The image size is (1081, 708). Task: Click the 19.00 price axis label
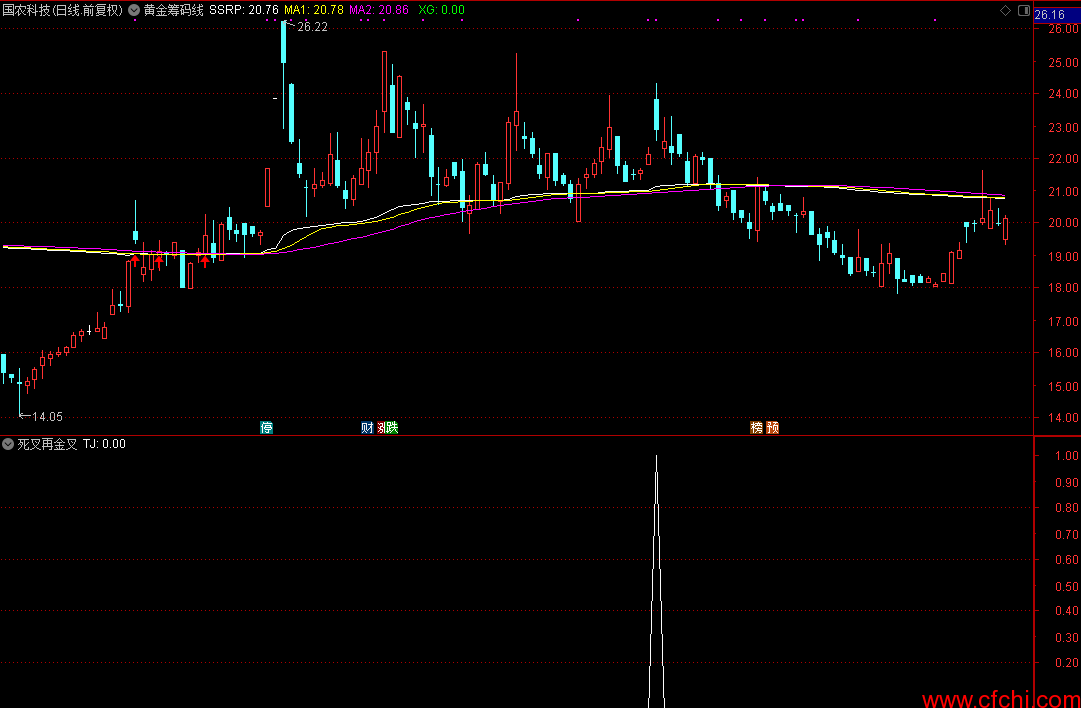(x=1063, y=256)
